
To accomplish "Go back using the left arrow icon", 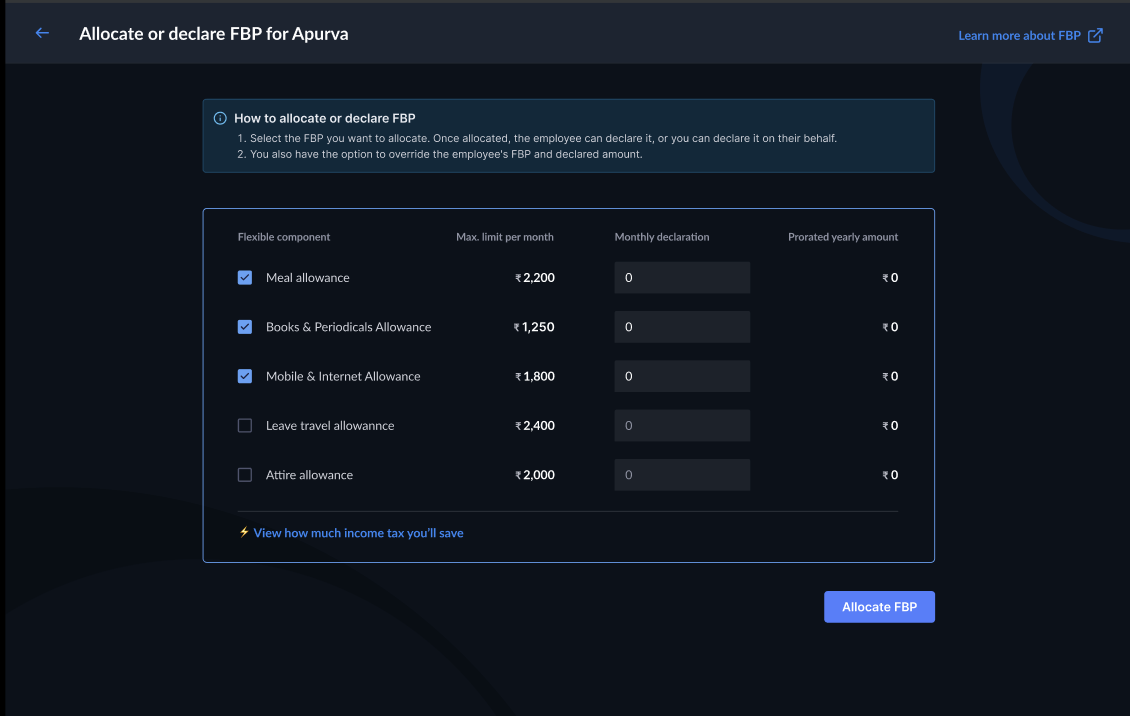I will tap(42, 33).
